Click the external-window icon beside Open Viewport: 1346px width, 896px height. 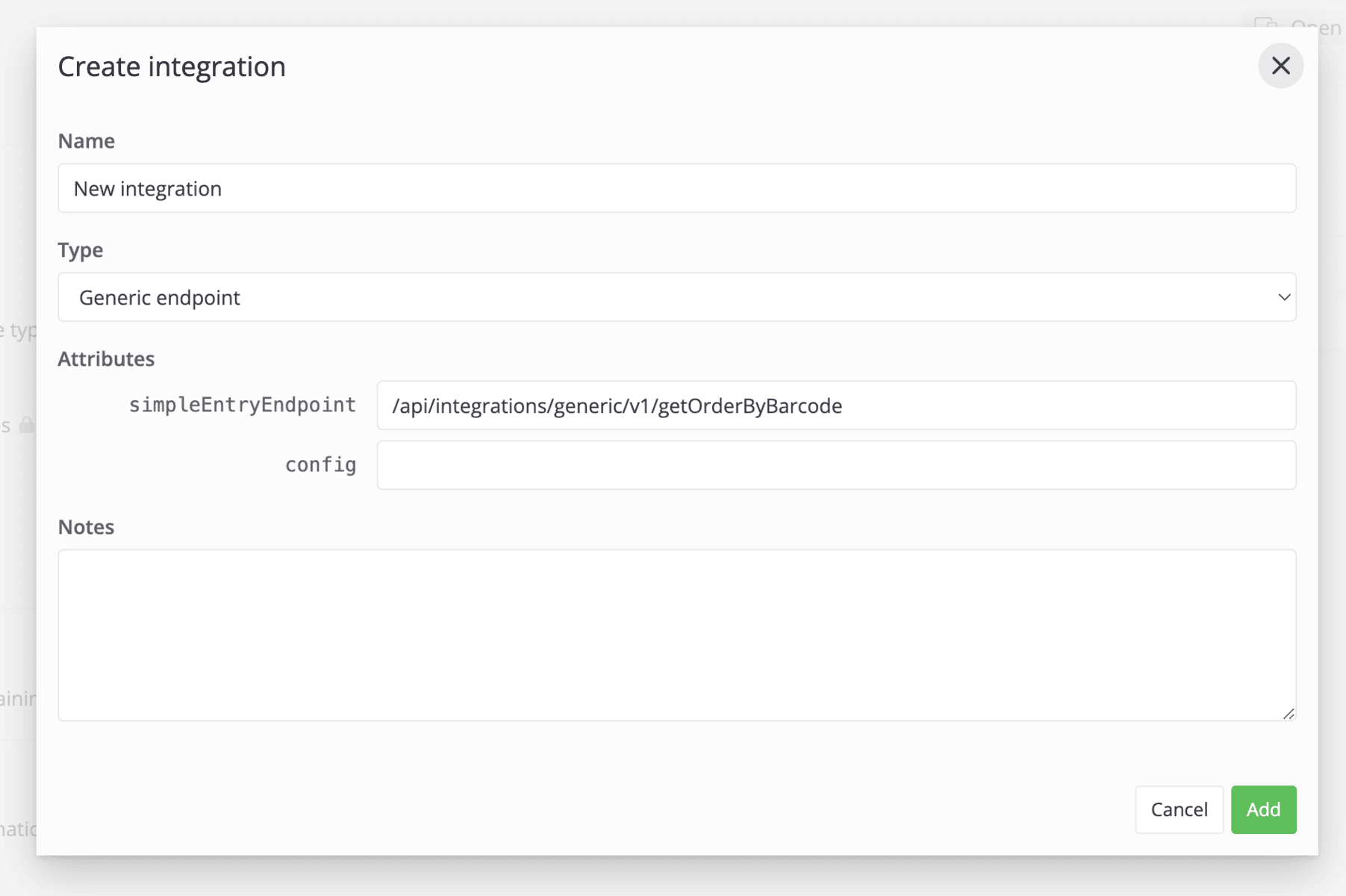(x=1265, y=25)
